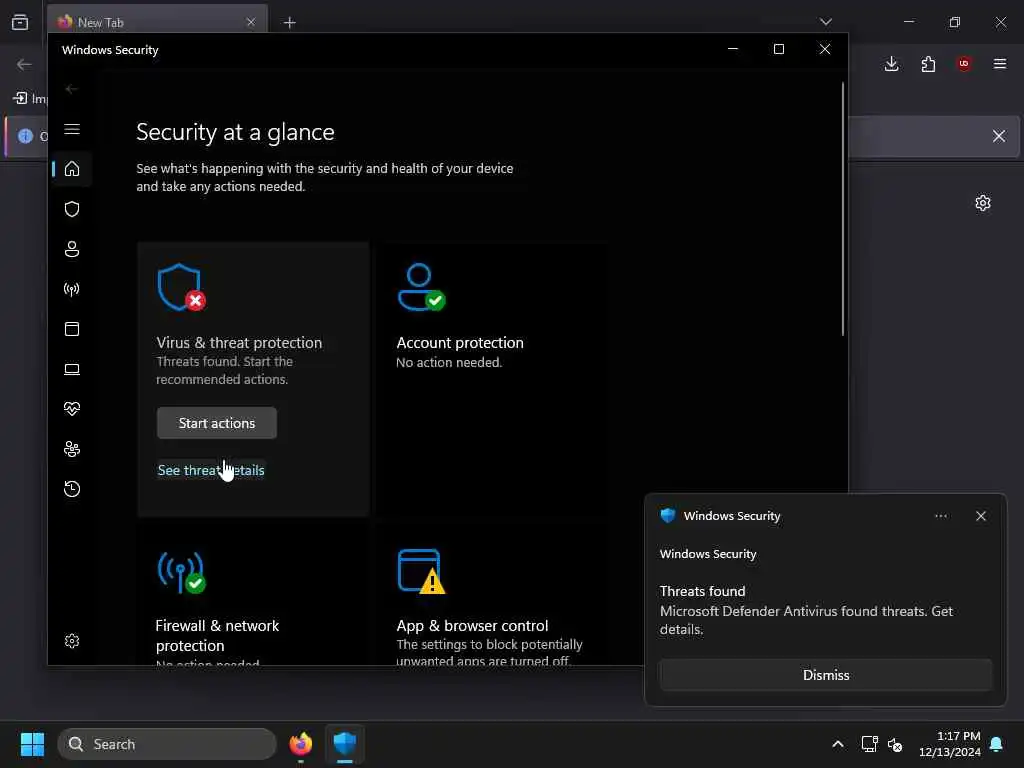Click the Firefox back navigation arrow
This screenshot has height=768, width=1024.
pos(24,64)
